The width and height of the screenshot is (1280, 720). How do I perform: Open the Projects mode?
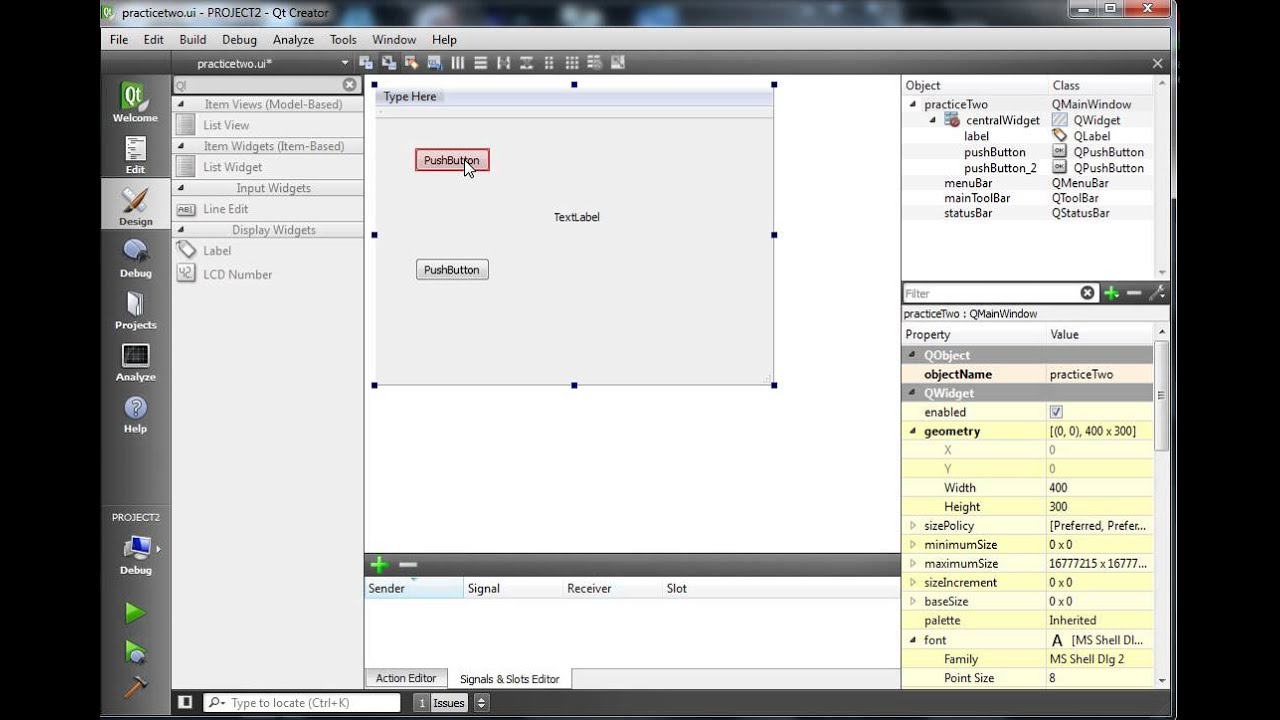coord(135,311)
